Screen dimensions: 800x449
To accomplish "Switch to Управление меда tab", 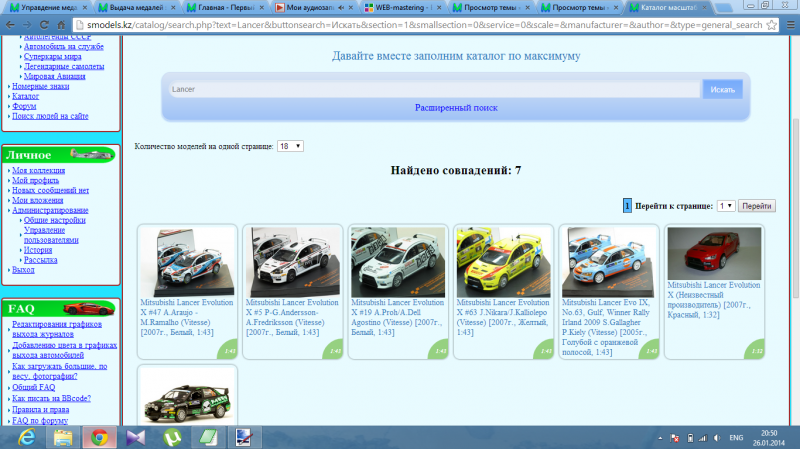I will 48,8.
